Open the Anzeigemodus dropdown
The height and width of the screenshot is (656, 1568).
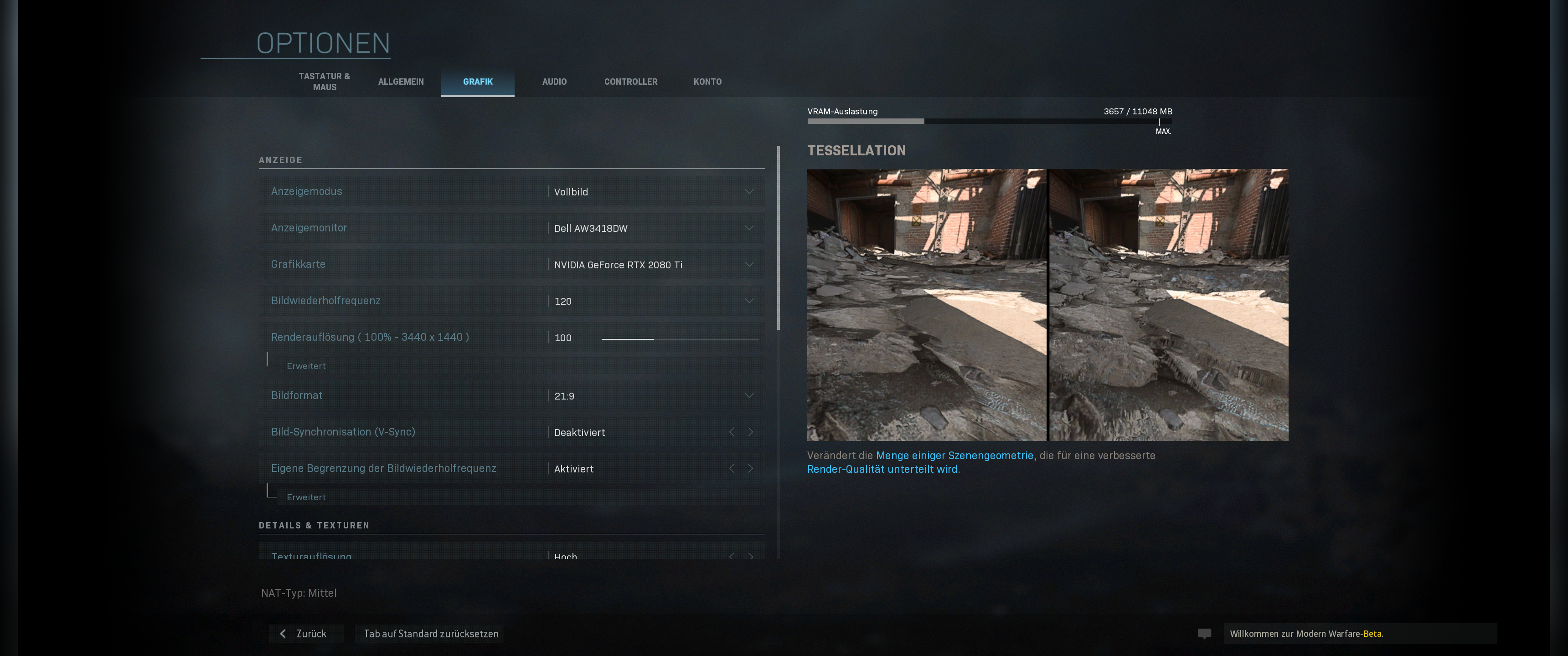click(x=749, y=192)
